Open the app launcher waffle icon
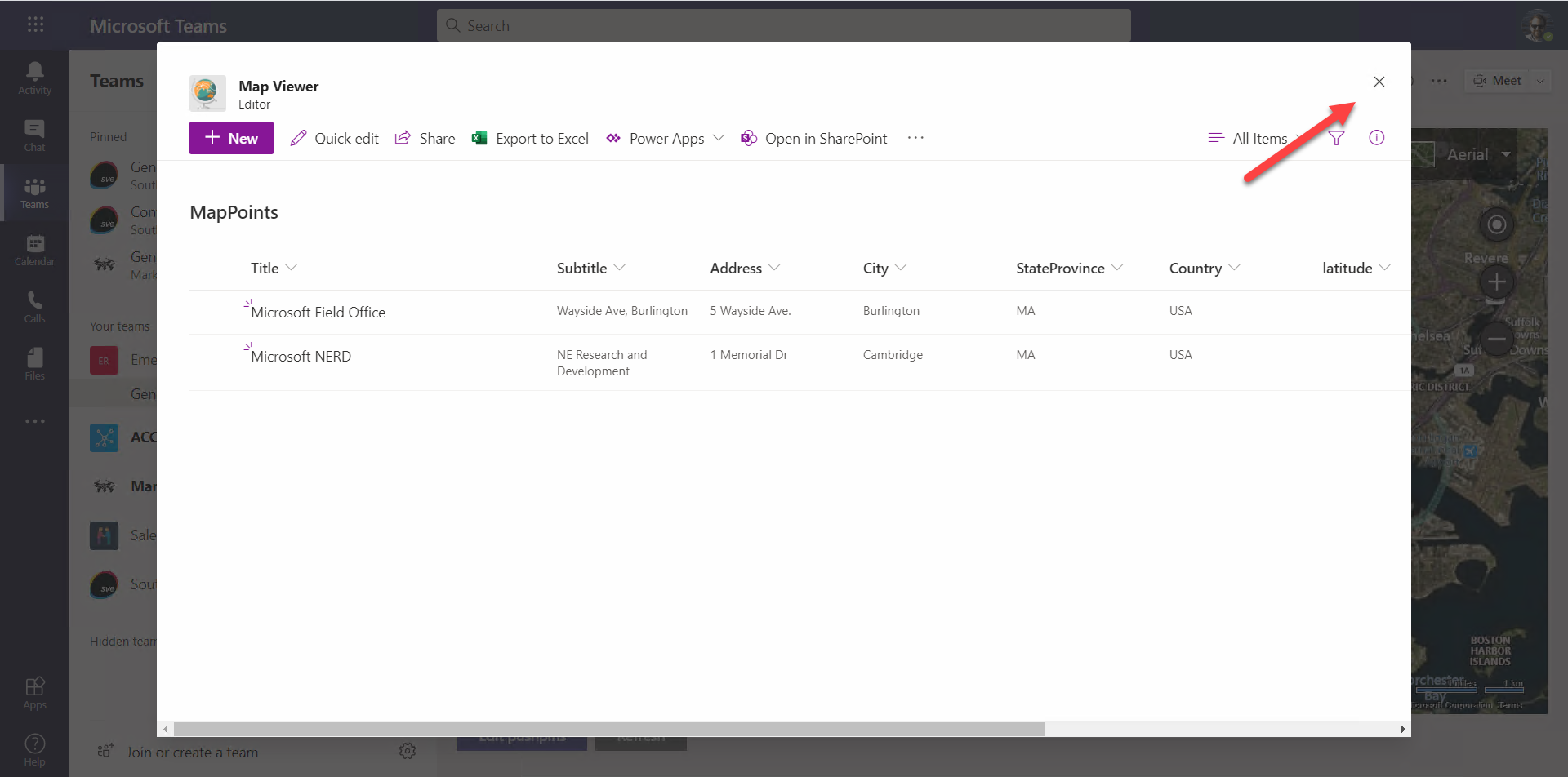 (35, 24)
